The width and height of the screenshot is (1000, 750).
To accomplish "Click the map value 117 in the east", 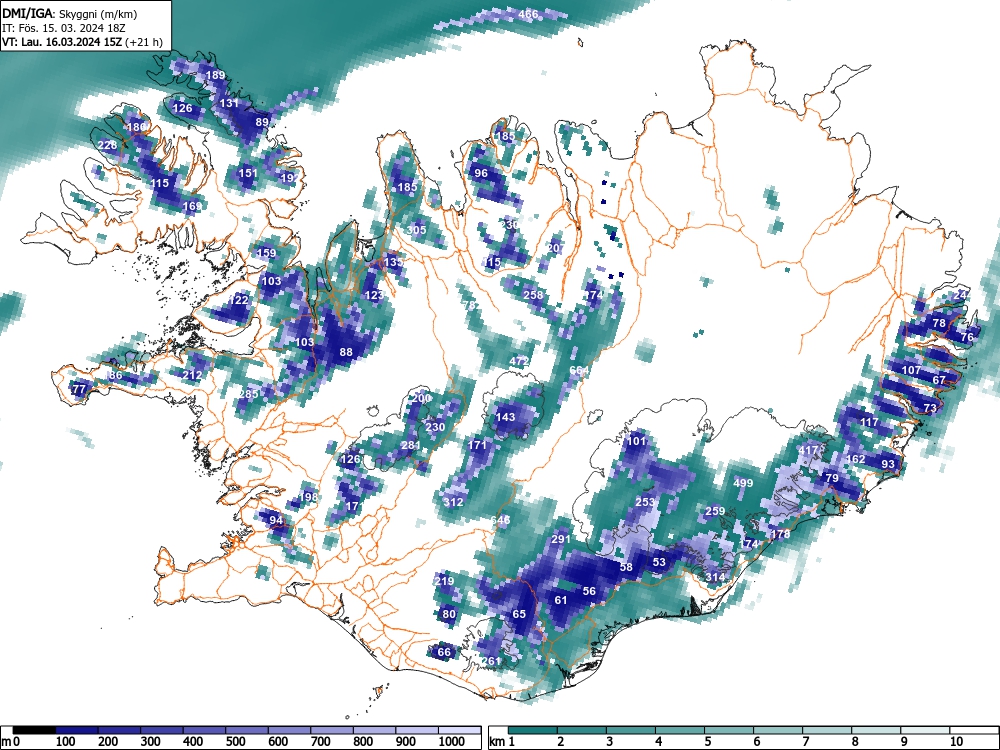I will click(x=869, y=422).
